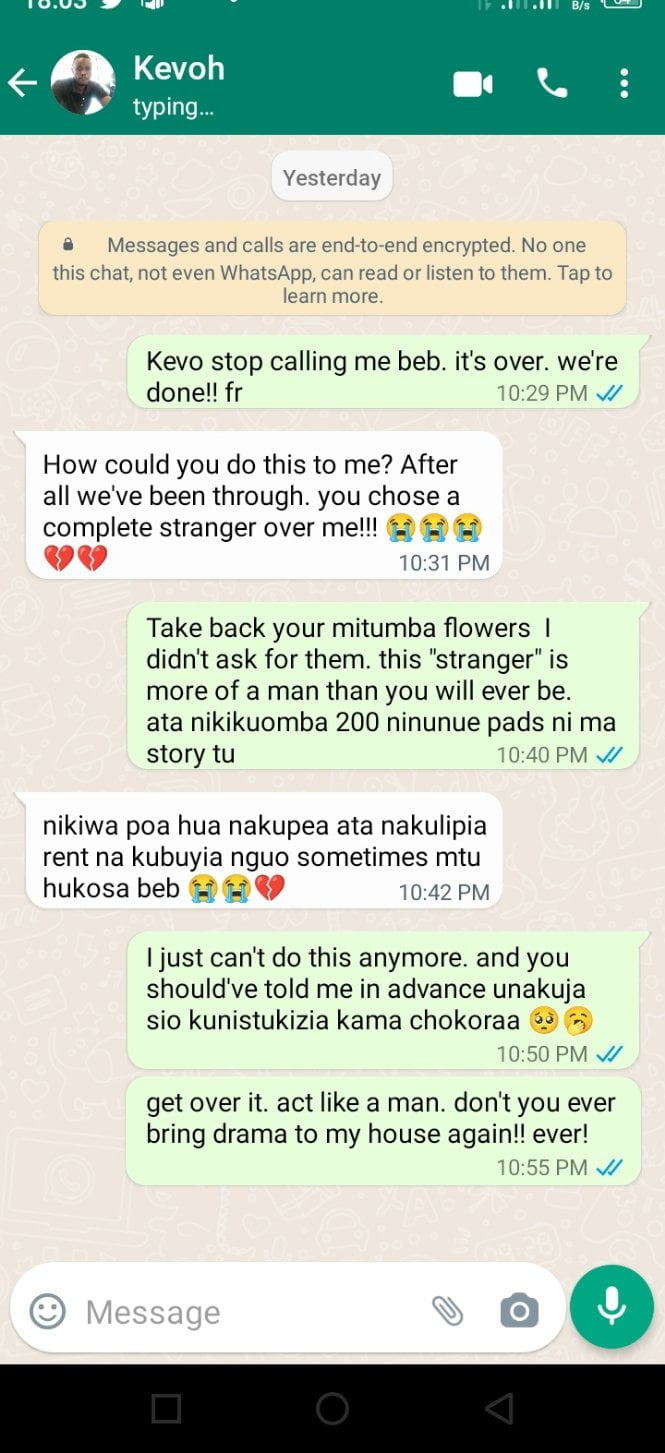Viewport: 665px width, 1453px height.
Task: Start a video call with Kevoh
Action: [x=473, y=84]
